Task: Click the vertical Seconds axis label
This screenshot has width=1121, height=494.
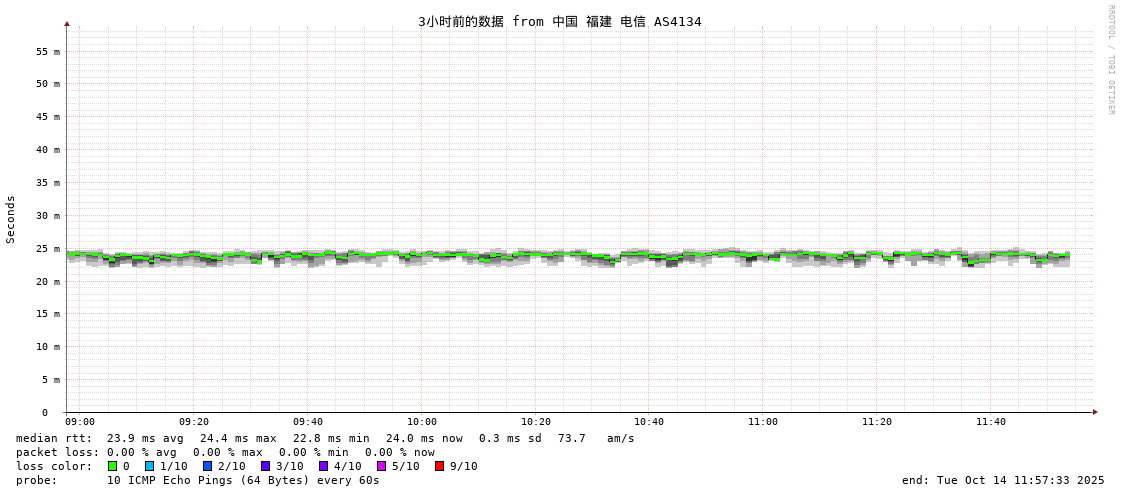Action: 11,219
